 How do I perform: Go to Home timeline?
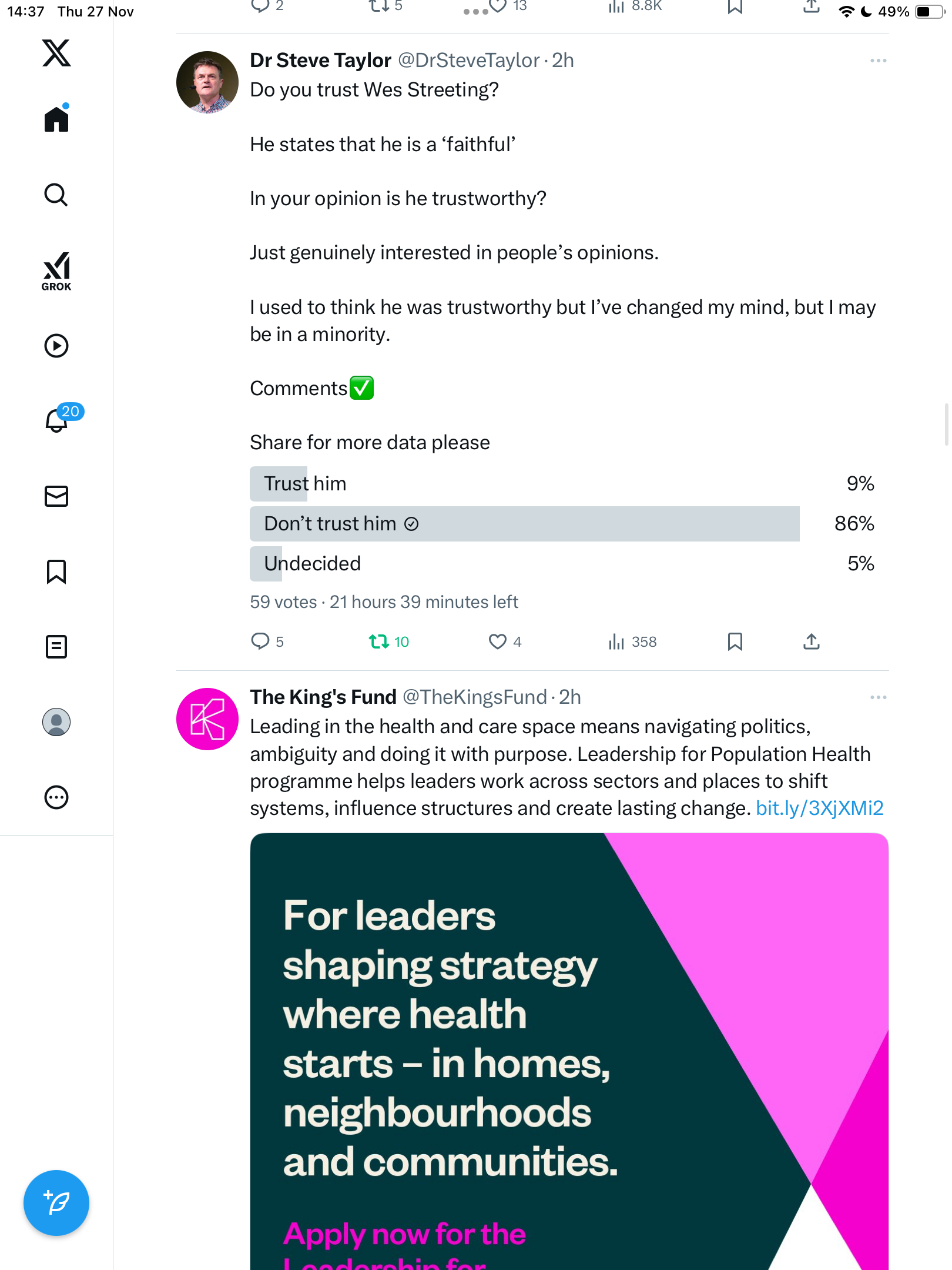56,119
